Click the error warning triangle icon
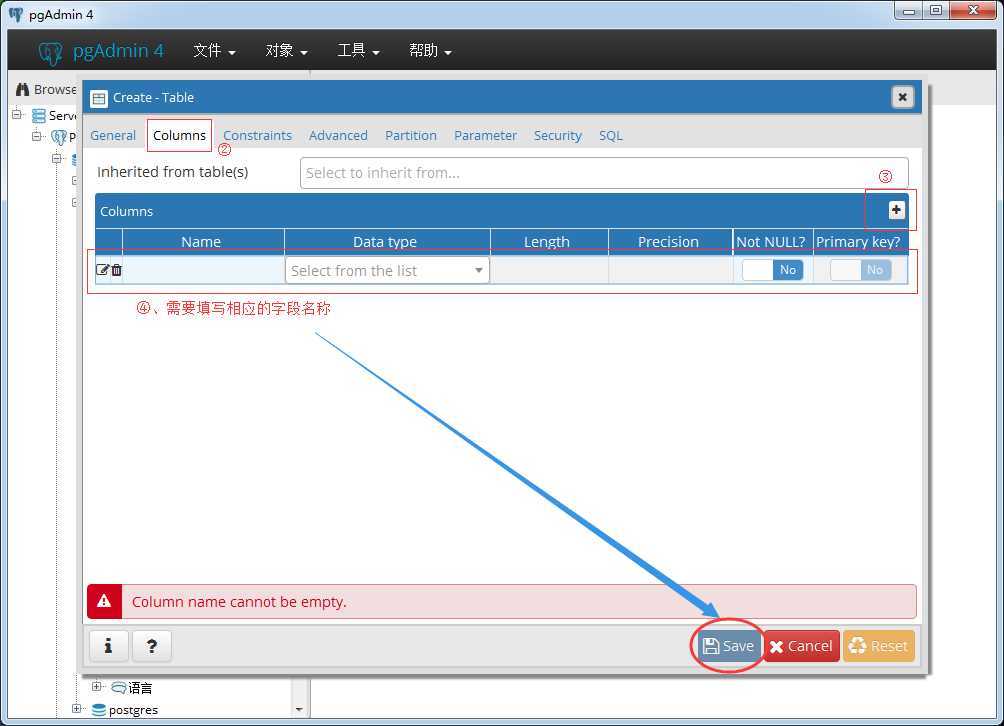Viewport: 1004px width, 726px height. click(x=104, y=601)
